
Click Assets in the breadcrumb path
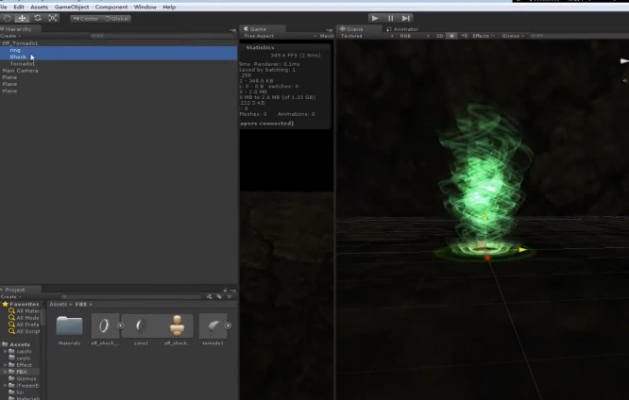(58, 304)
